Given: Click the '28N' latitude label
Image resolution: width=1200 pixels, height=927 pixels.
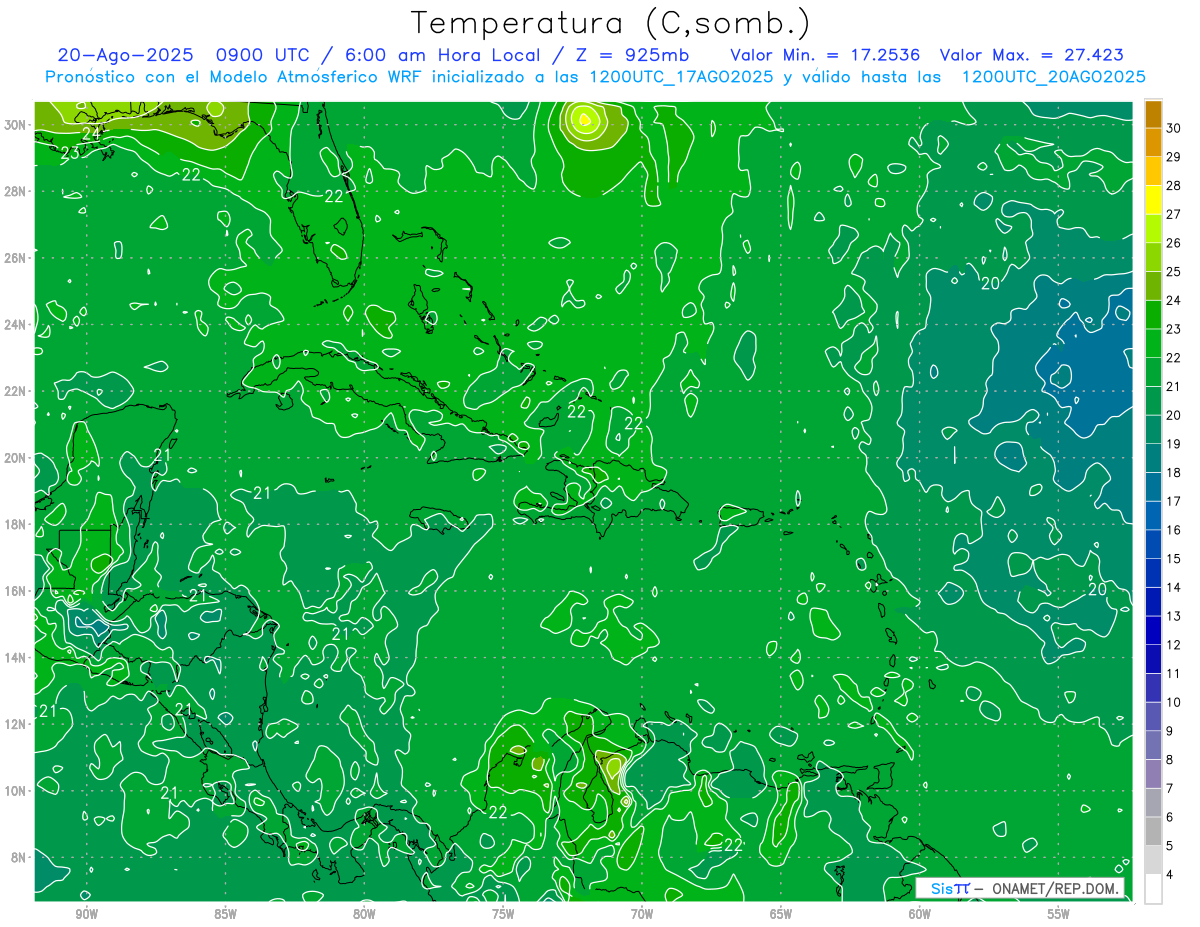Looking at the screenshot, I should point(15,191).
